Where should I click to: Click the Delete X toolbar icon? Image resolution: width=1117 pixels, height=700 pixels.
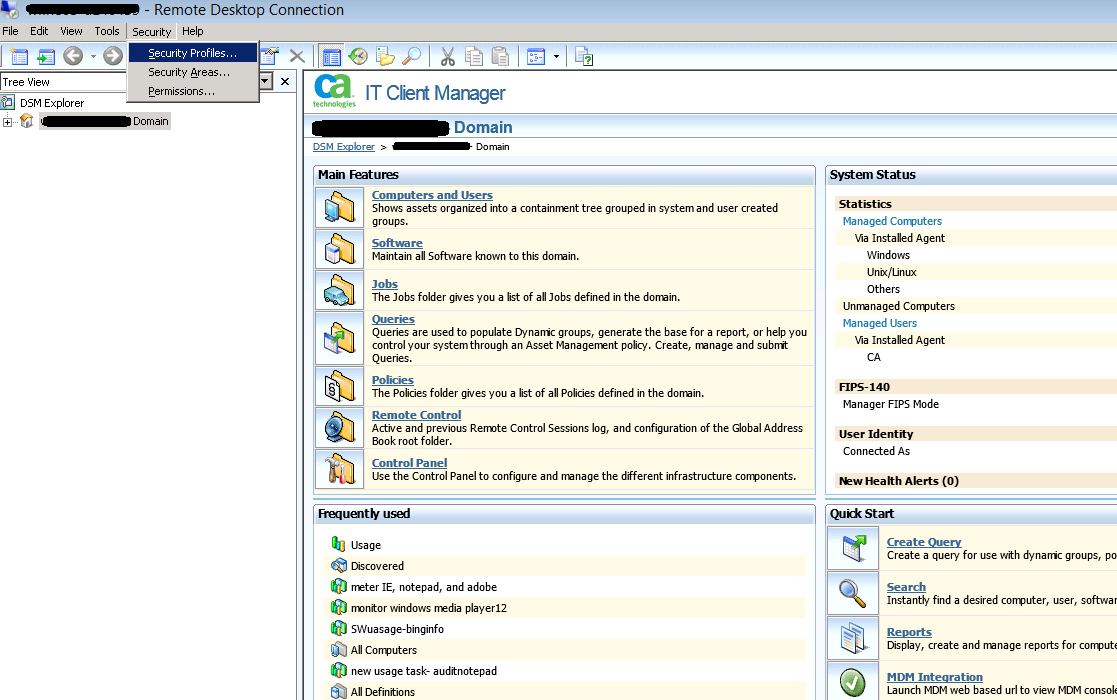pos(297,57)
